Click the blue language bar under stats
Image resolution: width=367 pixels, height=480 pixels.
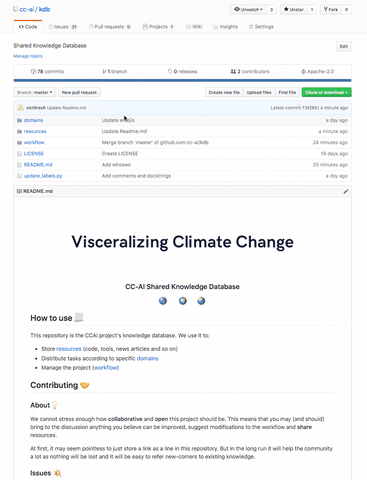point(182,80)
